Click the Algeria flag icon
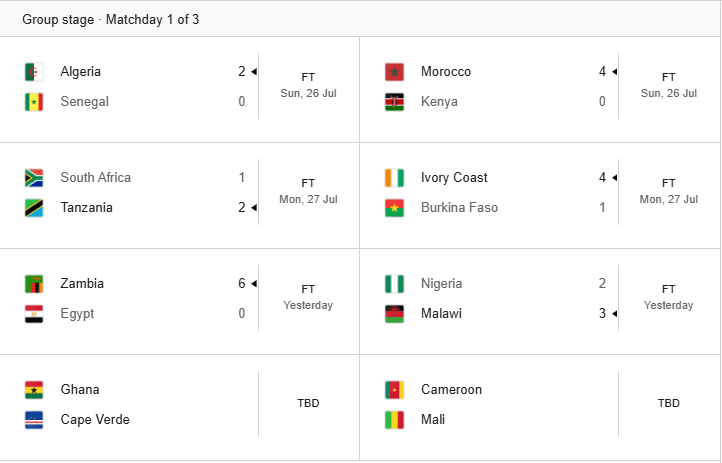This screenshot has width=722, height=463. (34, 72)
